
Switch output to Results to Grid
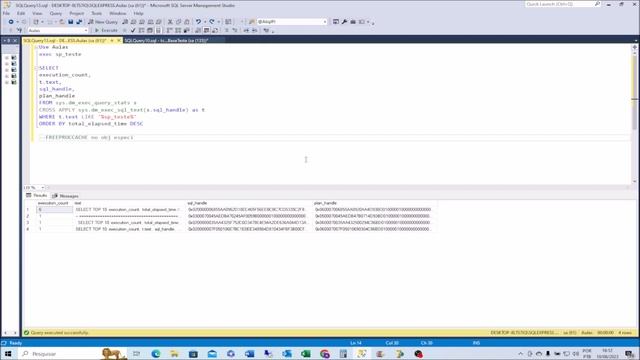pos(207,31)
